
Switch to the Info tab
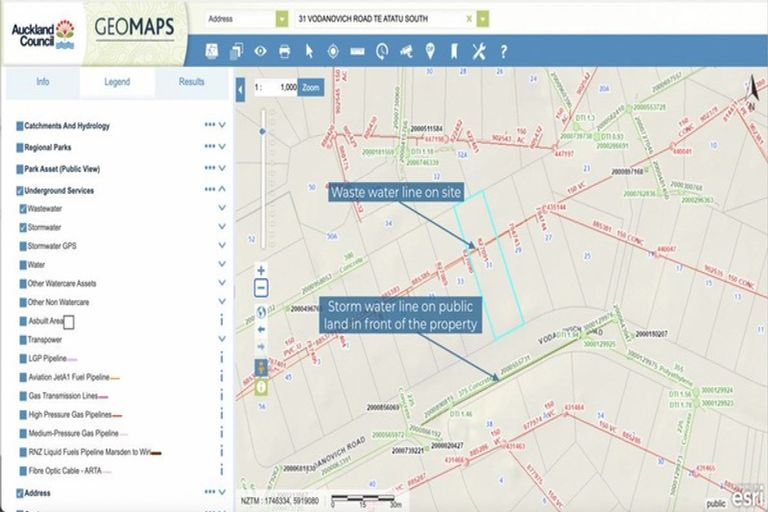[x=43, y=82]
